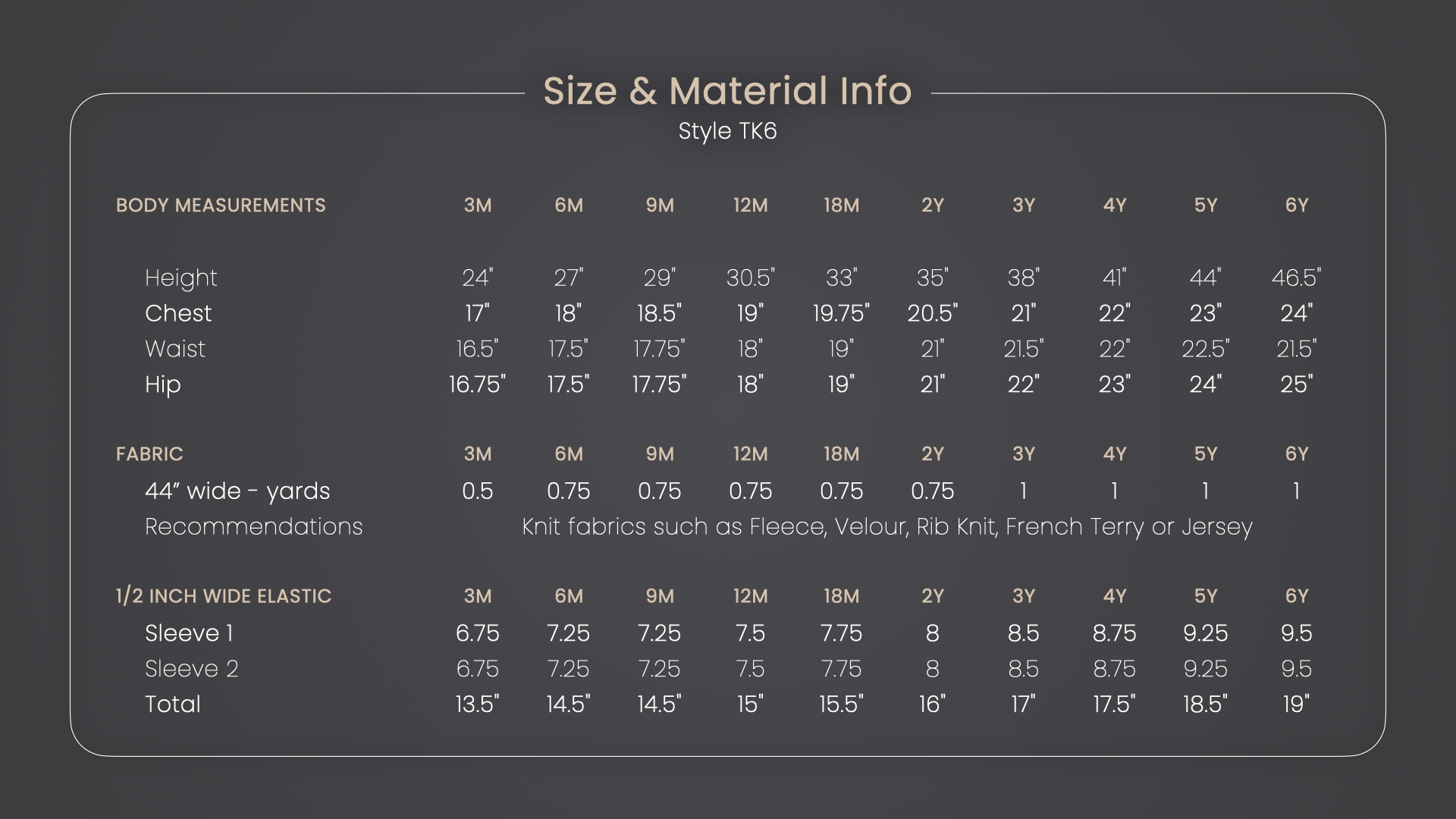Click the 6Y column header in fabric section
Image resolution: width=1456 pixels, height=819 pixels.
(x=1297, y=454)
